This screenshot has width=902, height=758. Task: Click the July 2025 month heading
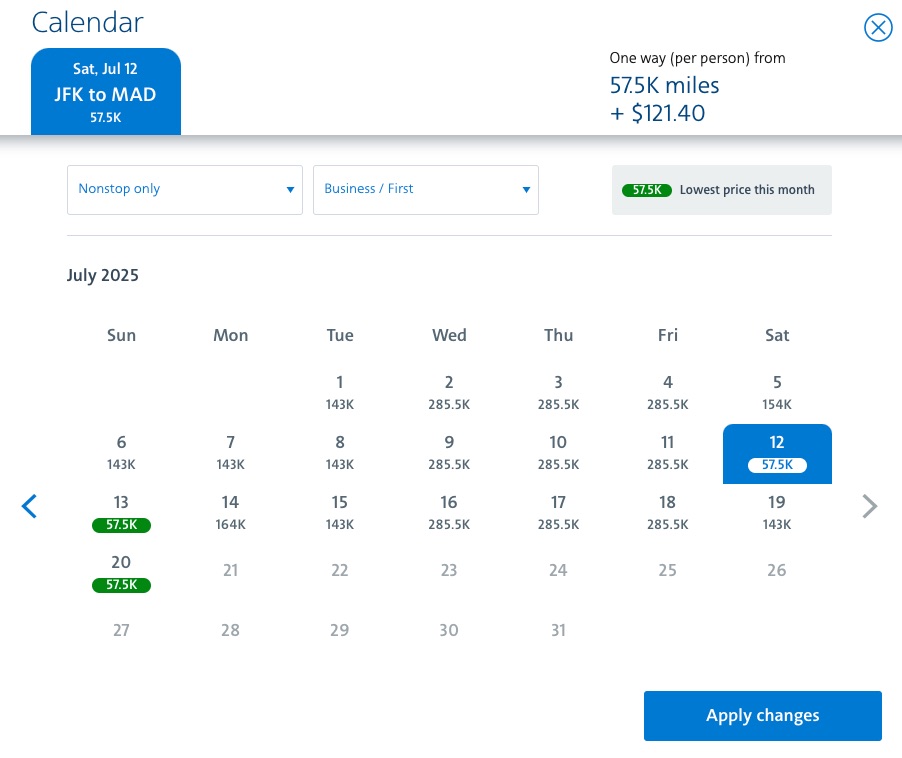tap(102, 275)
